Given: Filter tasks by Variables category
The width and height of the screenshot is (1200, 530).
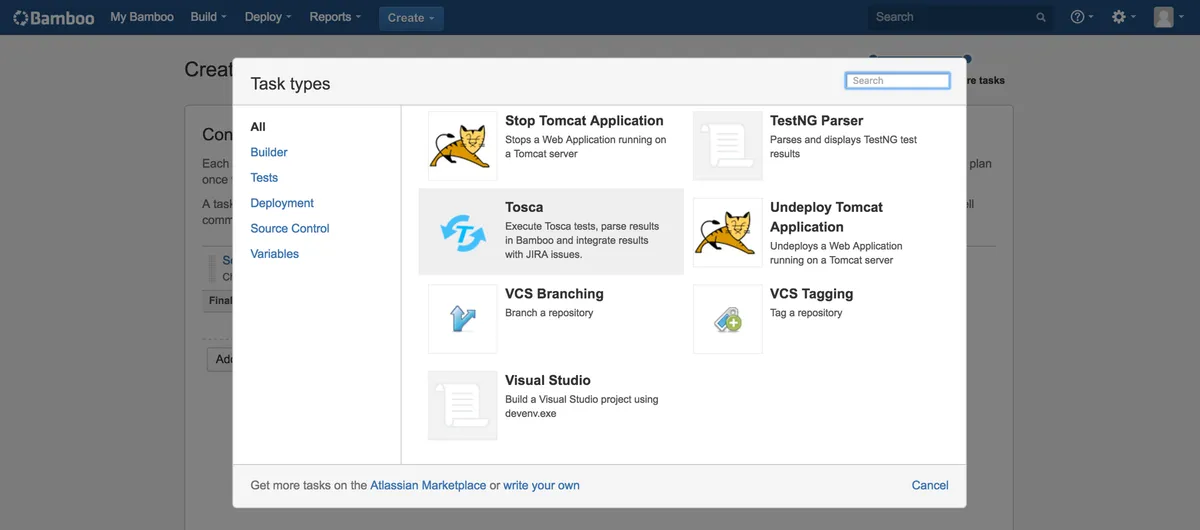Looking at the screenshot, I should pos(275,254).
